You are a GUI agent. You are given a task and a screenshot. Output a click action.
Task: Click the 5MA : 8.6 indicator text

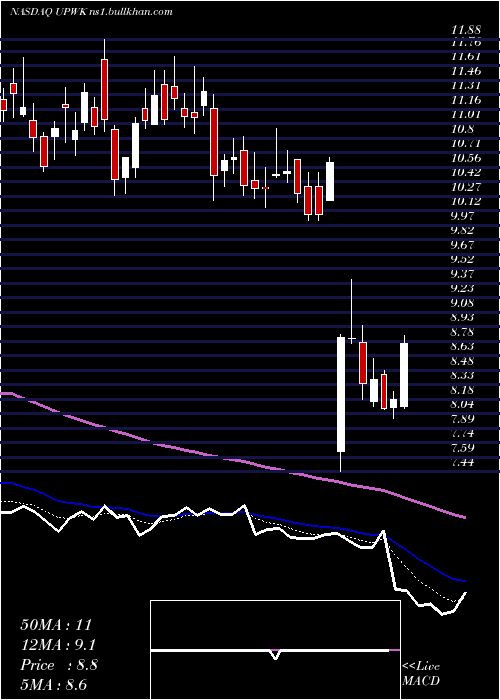[53, 684]
